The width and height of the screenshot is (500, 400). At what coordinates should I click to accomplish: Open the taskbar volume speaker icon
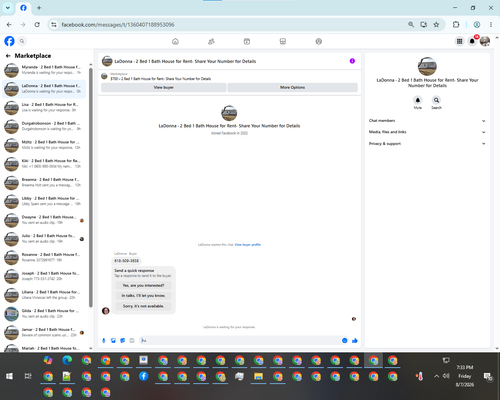(446, 376)
